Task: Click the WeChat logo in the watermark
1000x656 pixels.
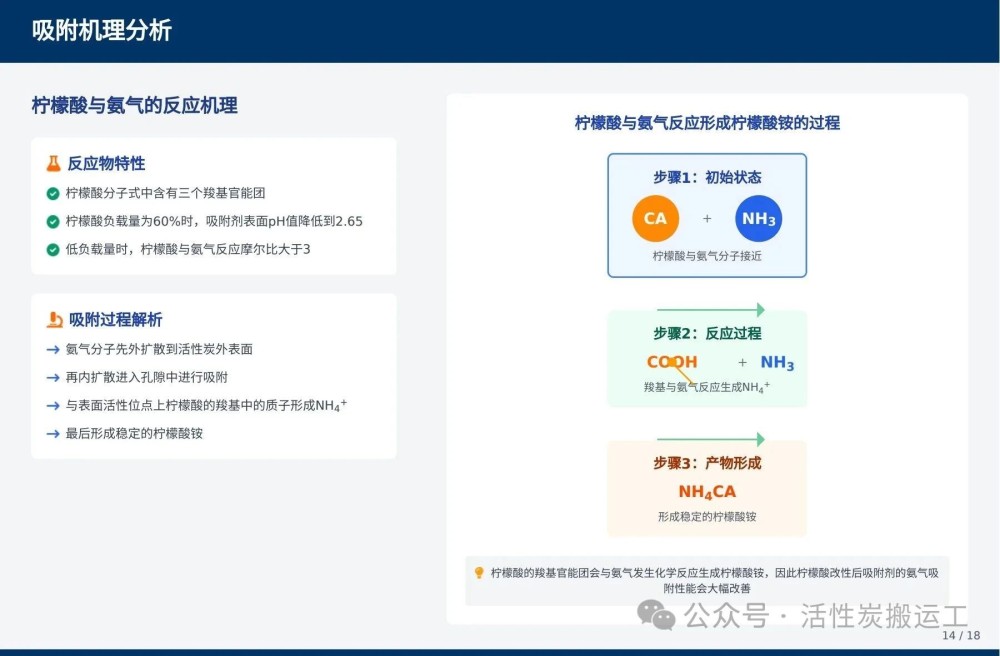Action: click(656, 614)
